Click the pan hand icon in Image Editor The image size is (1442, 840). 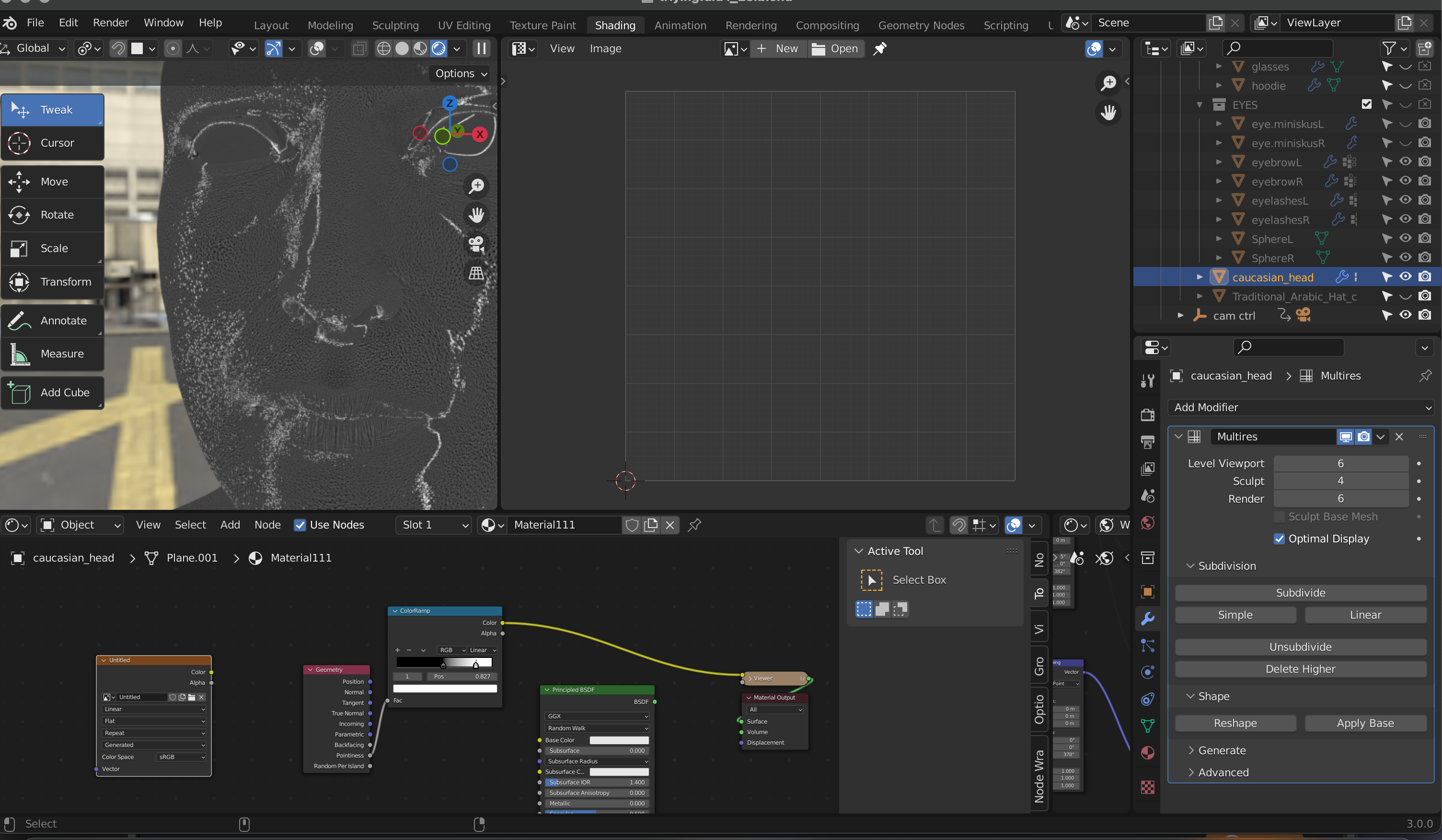[x=1108, y=112]
